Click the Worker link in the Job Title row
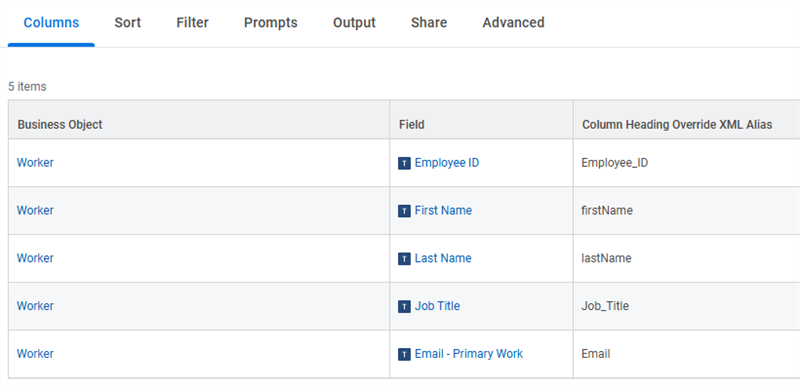 [35, 306]
